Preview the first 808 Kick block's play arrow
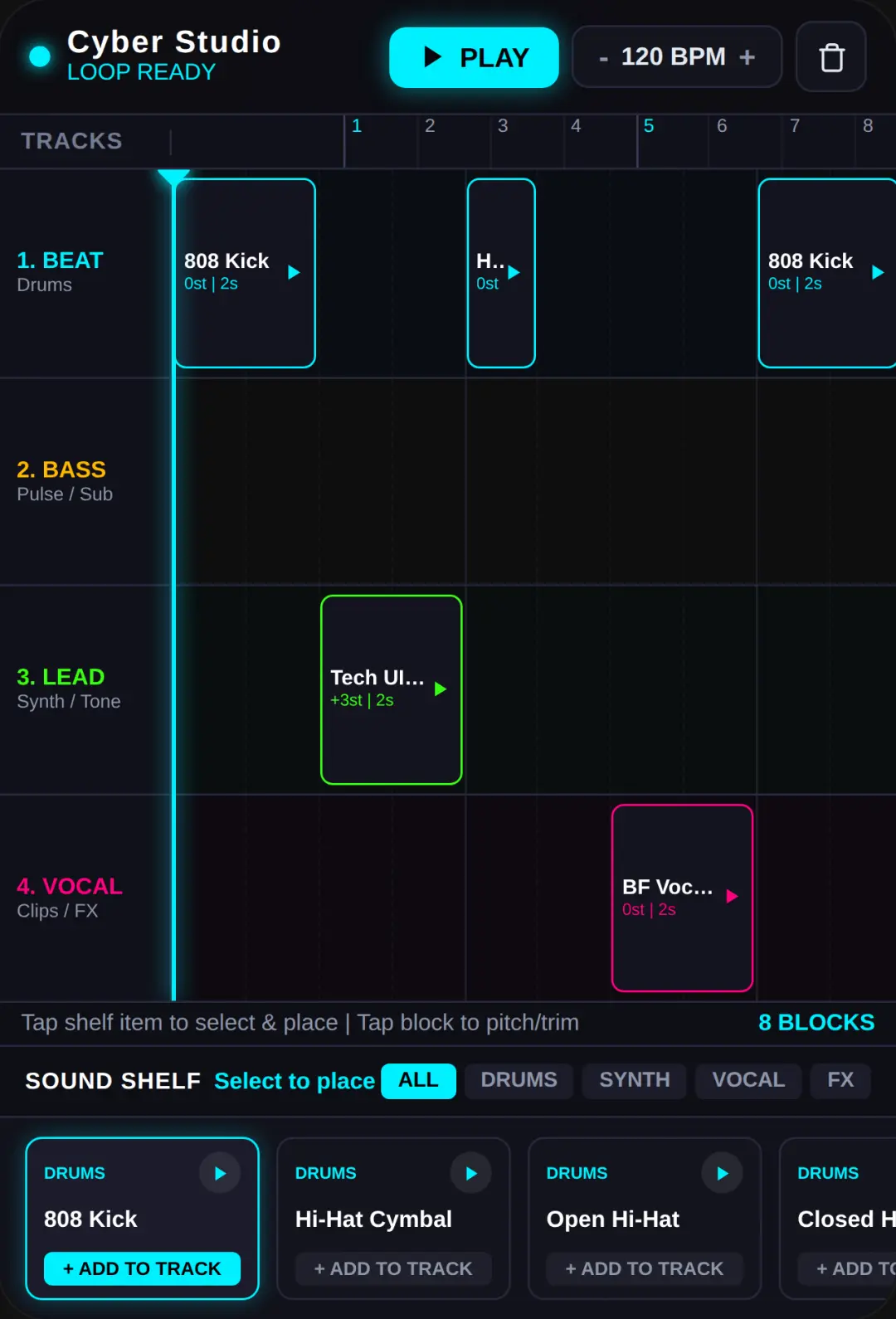 point(294,272)
